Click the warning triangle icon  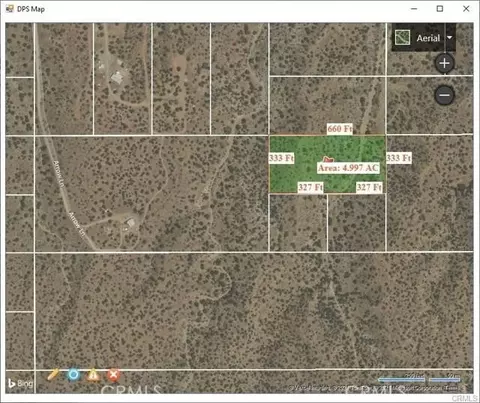[93, 375]
